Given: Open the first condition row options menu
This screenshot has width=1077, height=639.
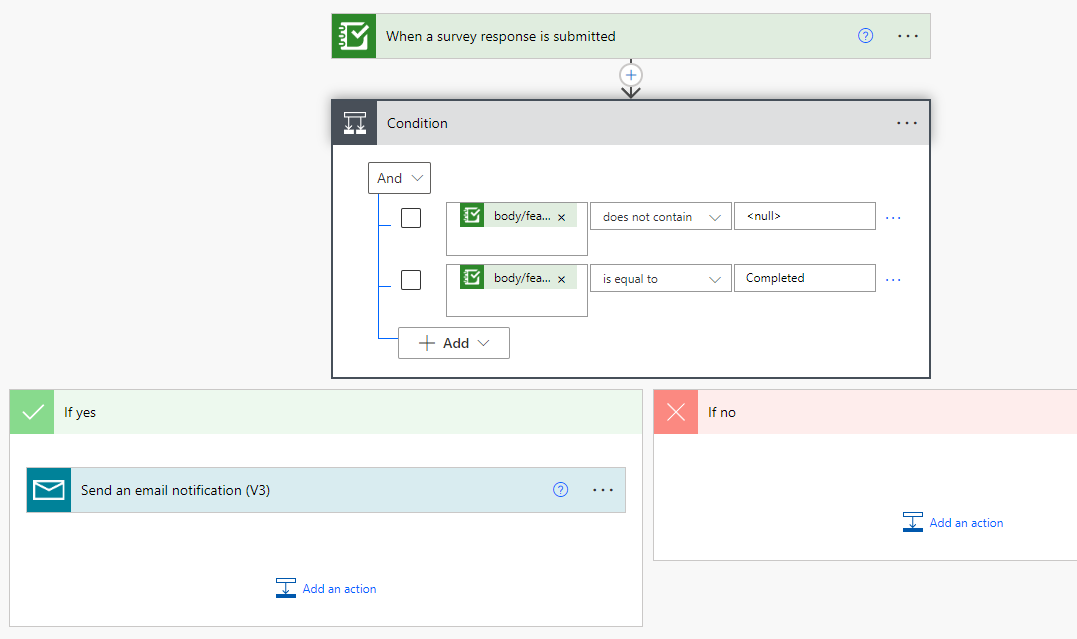Looking at the screenshot, I should (893, 217).
